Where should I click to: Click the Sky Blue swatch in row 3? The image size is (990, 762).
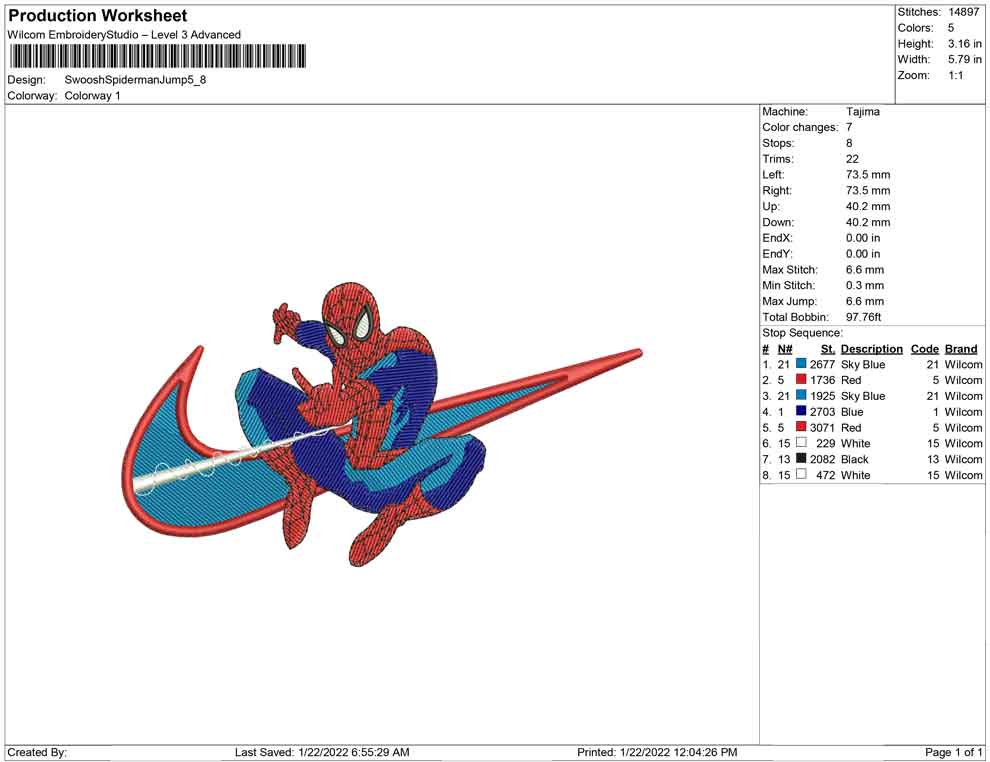coord(801,395)
